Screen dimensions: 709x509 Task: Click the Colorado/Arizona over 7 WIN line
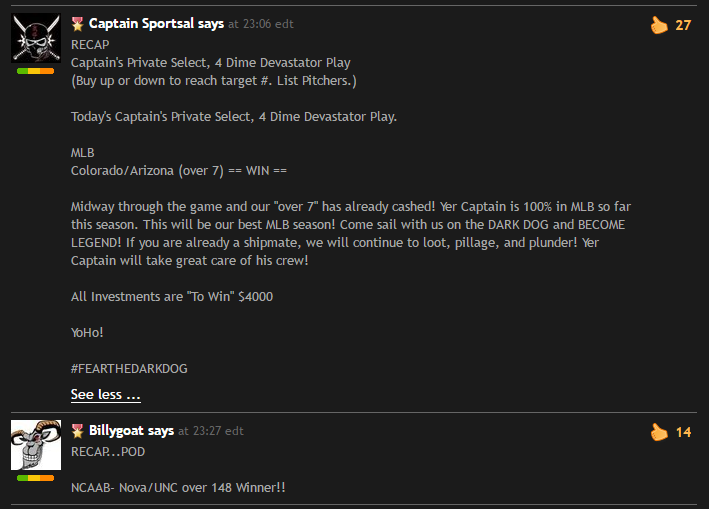[x=179, y=171]
